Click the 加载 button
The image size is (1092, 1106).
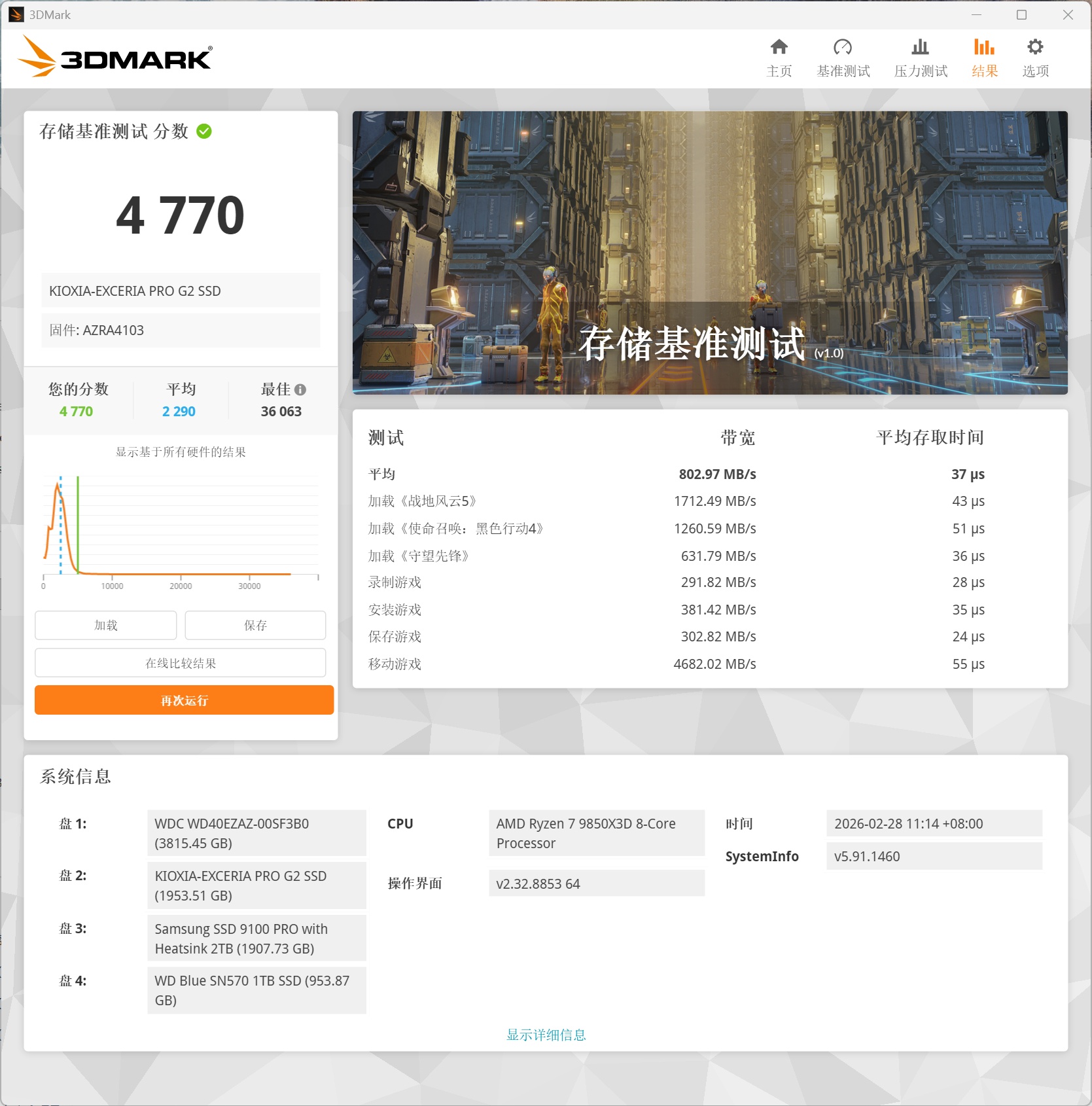(x=105, y=625)
